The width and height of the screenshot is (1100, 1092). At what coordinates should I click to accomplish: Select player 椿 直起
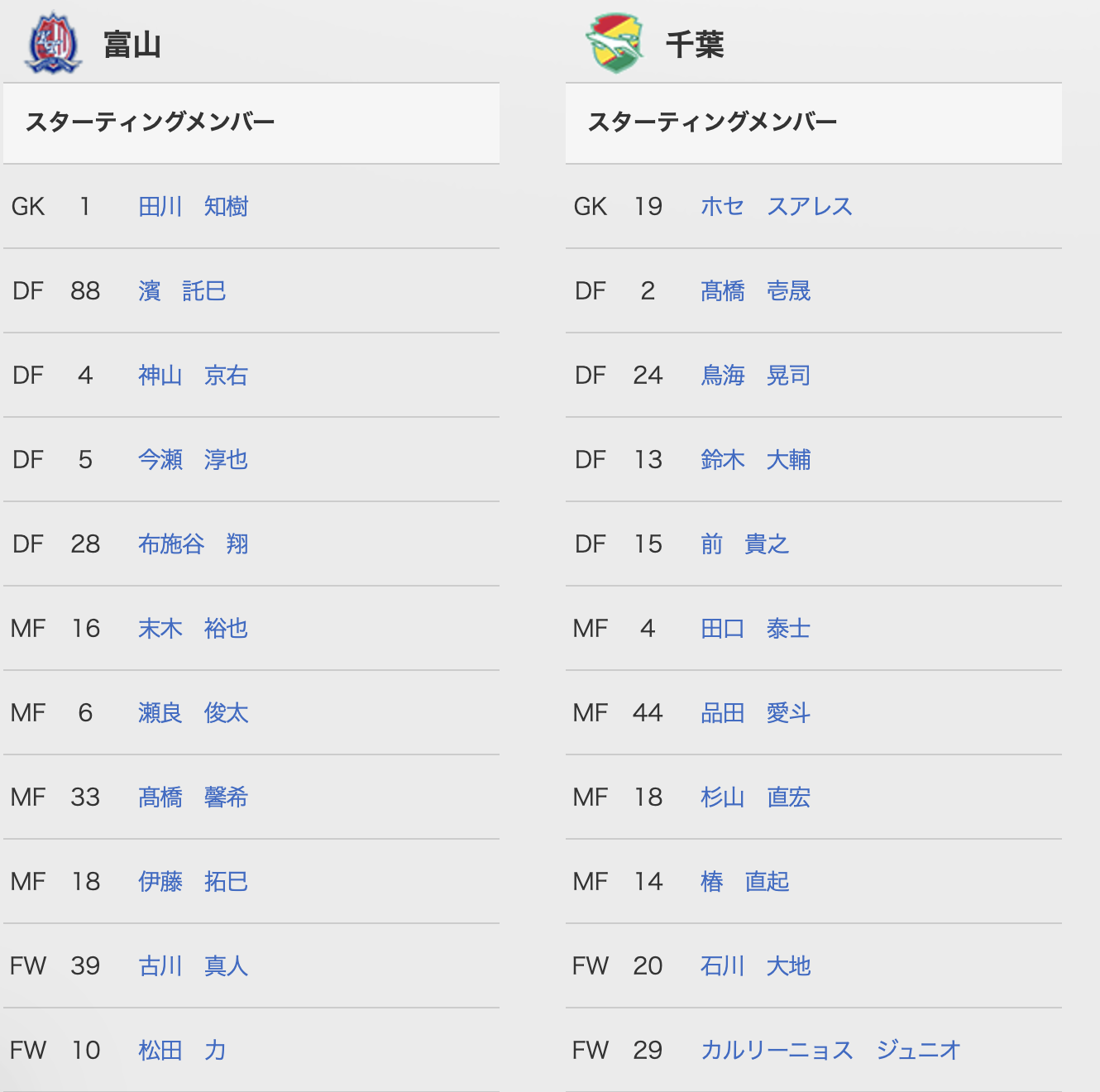point(744,882)
